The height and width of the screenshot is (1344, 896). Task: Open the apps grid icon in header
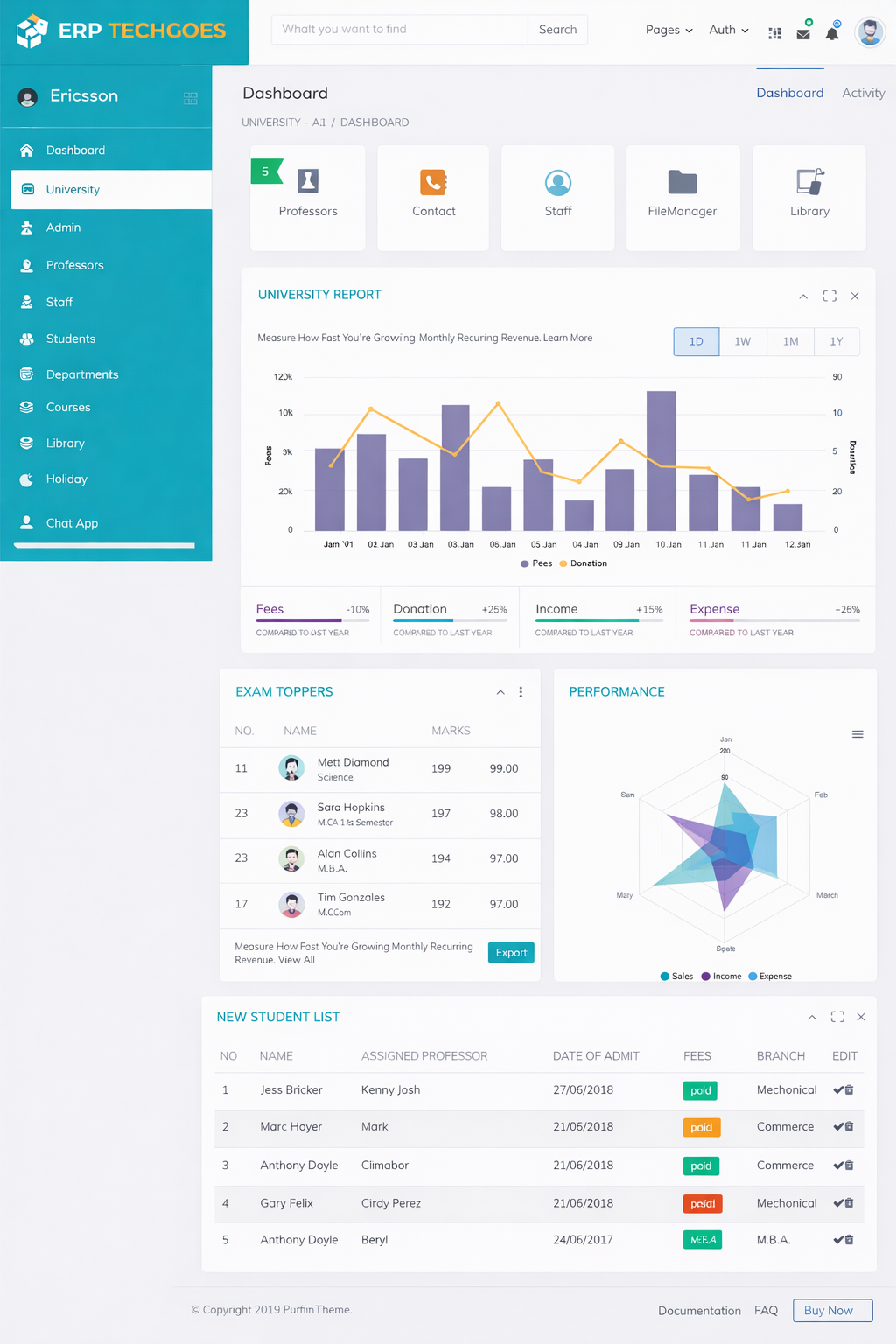tap(774, 33)
